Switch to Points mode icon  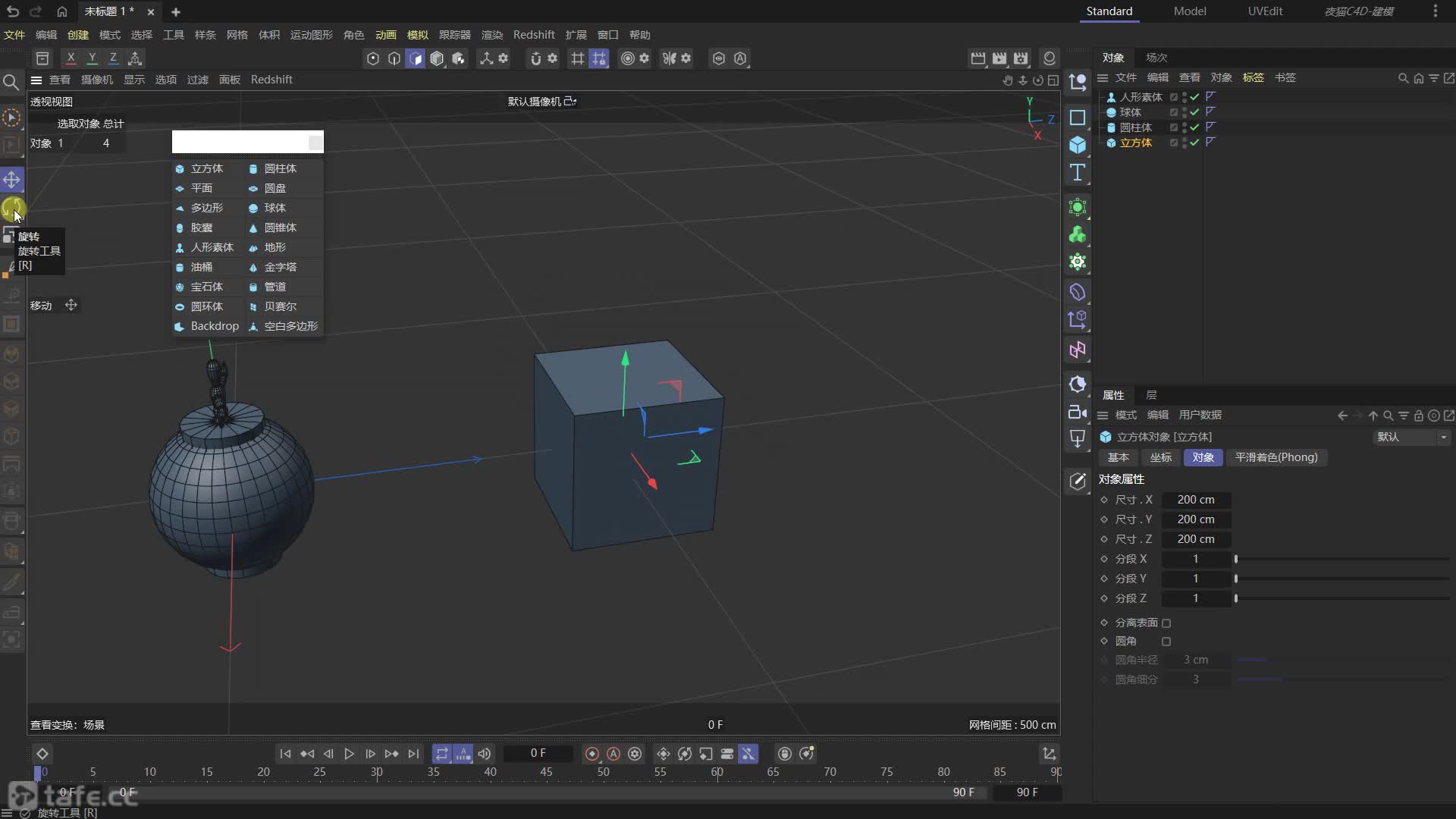pos(372,58)
